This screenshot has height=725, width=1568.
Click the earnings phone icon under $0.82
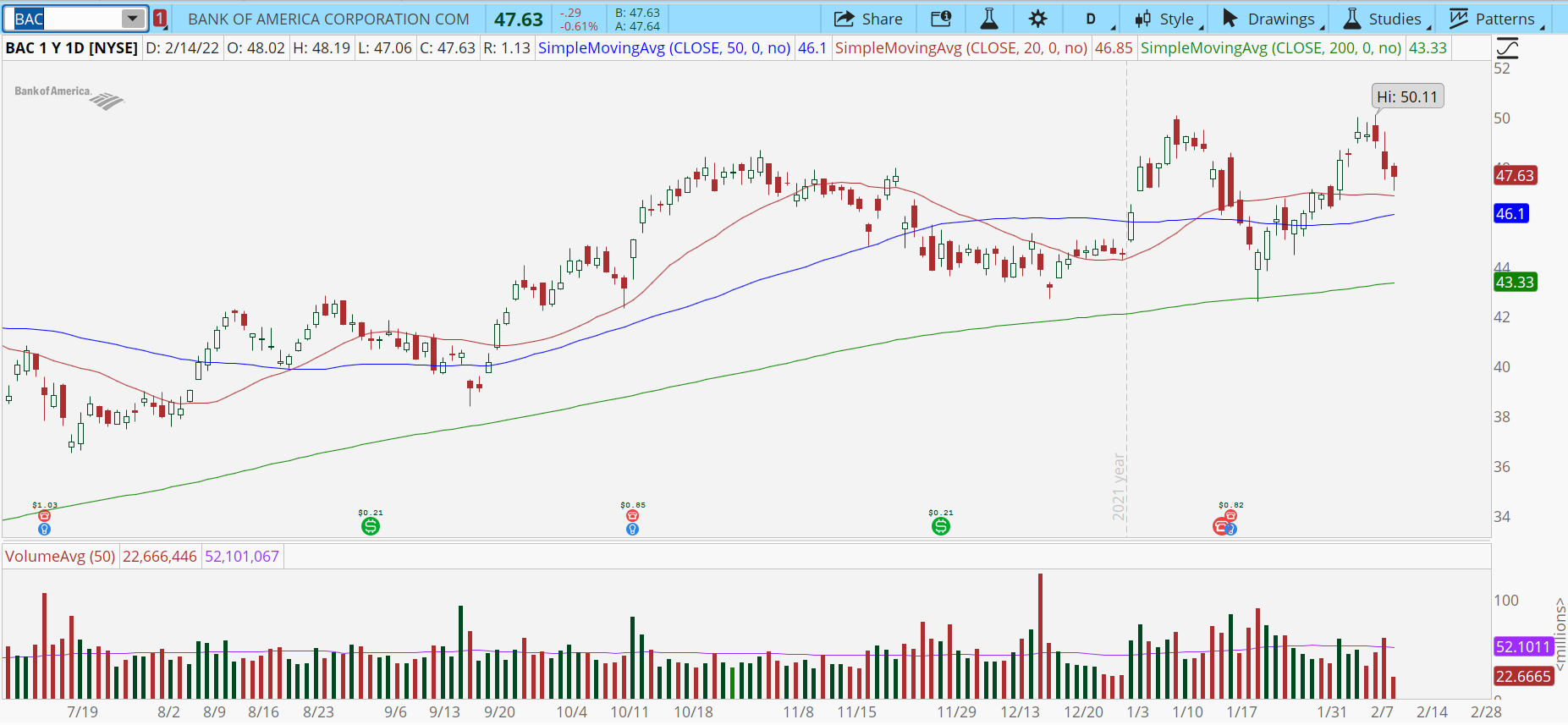(1230, 515)
